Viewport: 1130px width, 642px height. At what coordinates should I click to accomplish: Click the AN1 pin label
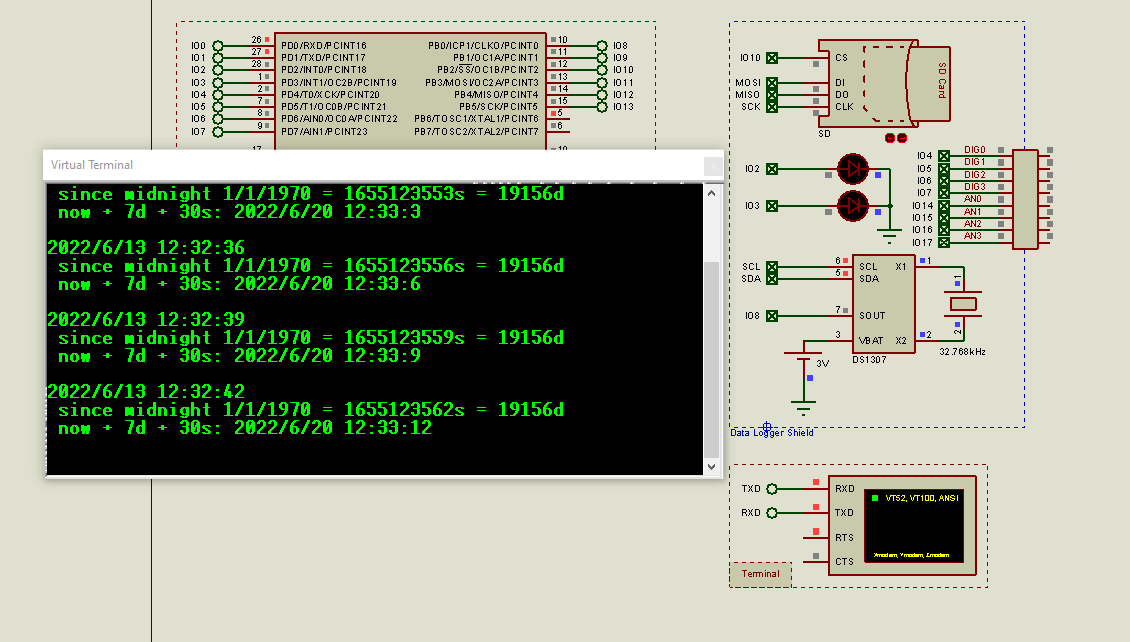pyautogui.click(x=973, y=212)
